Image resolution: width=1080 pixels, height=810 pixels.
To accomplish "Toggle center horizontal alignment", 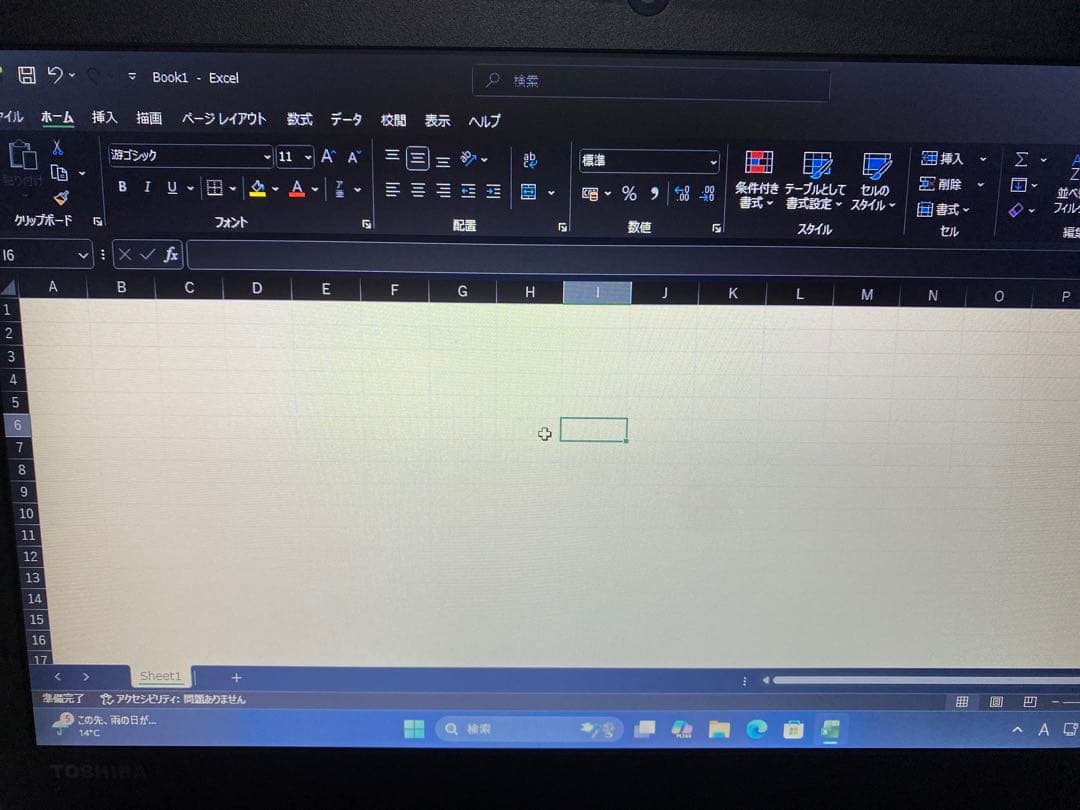I will pyautogui.click(x=418, y=190).
